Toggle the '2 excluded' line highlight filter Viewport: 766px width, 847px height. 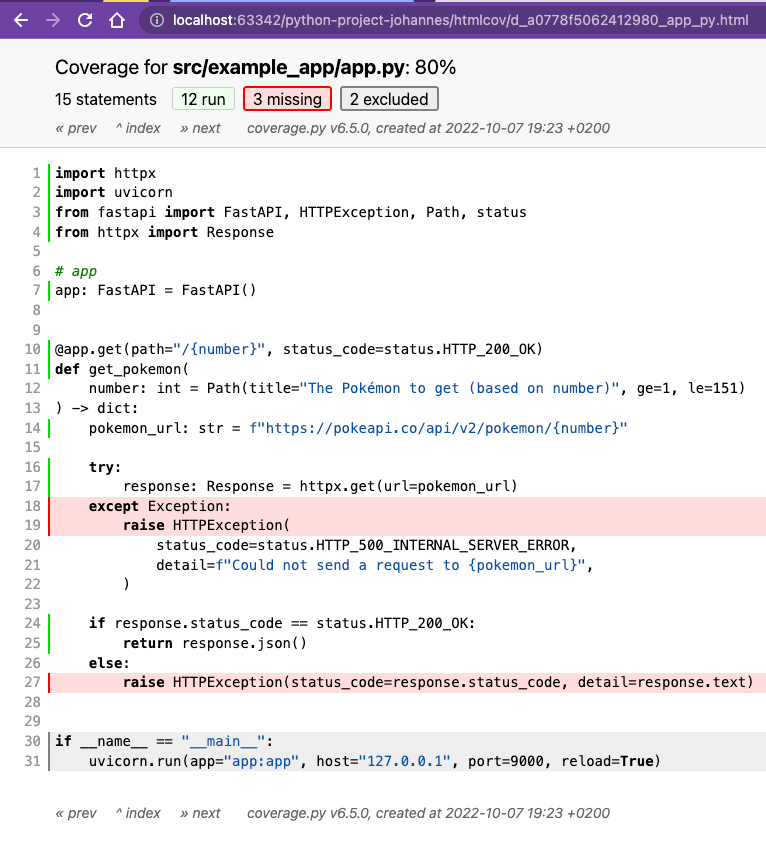click(389, 99)
